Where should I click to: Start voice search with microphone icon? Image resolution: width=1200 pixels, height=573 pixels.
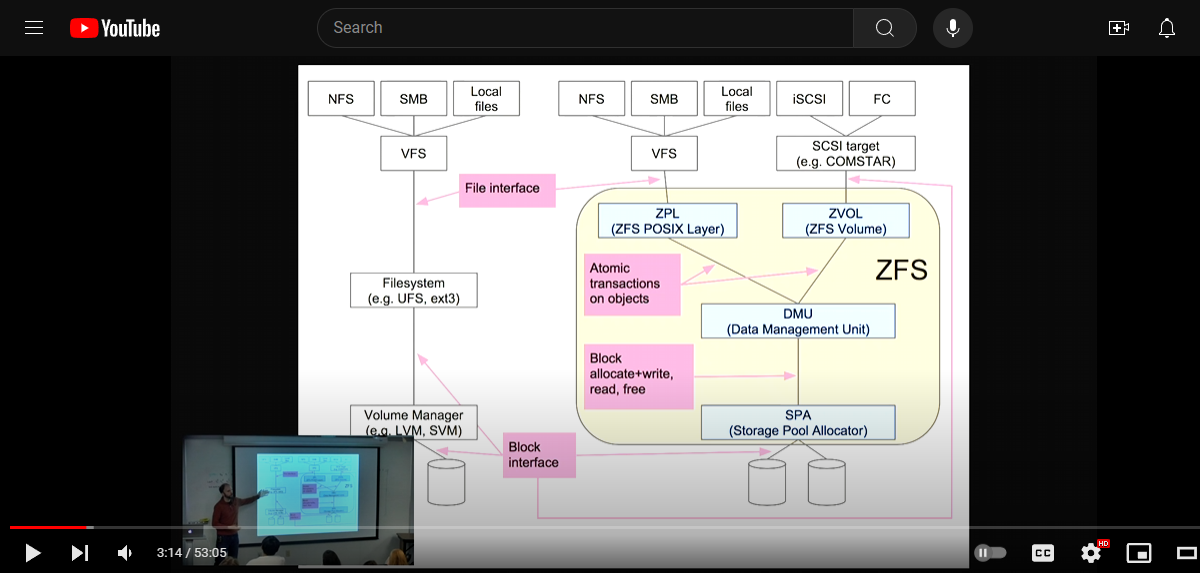[952, 28]
